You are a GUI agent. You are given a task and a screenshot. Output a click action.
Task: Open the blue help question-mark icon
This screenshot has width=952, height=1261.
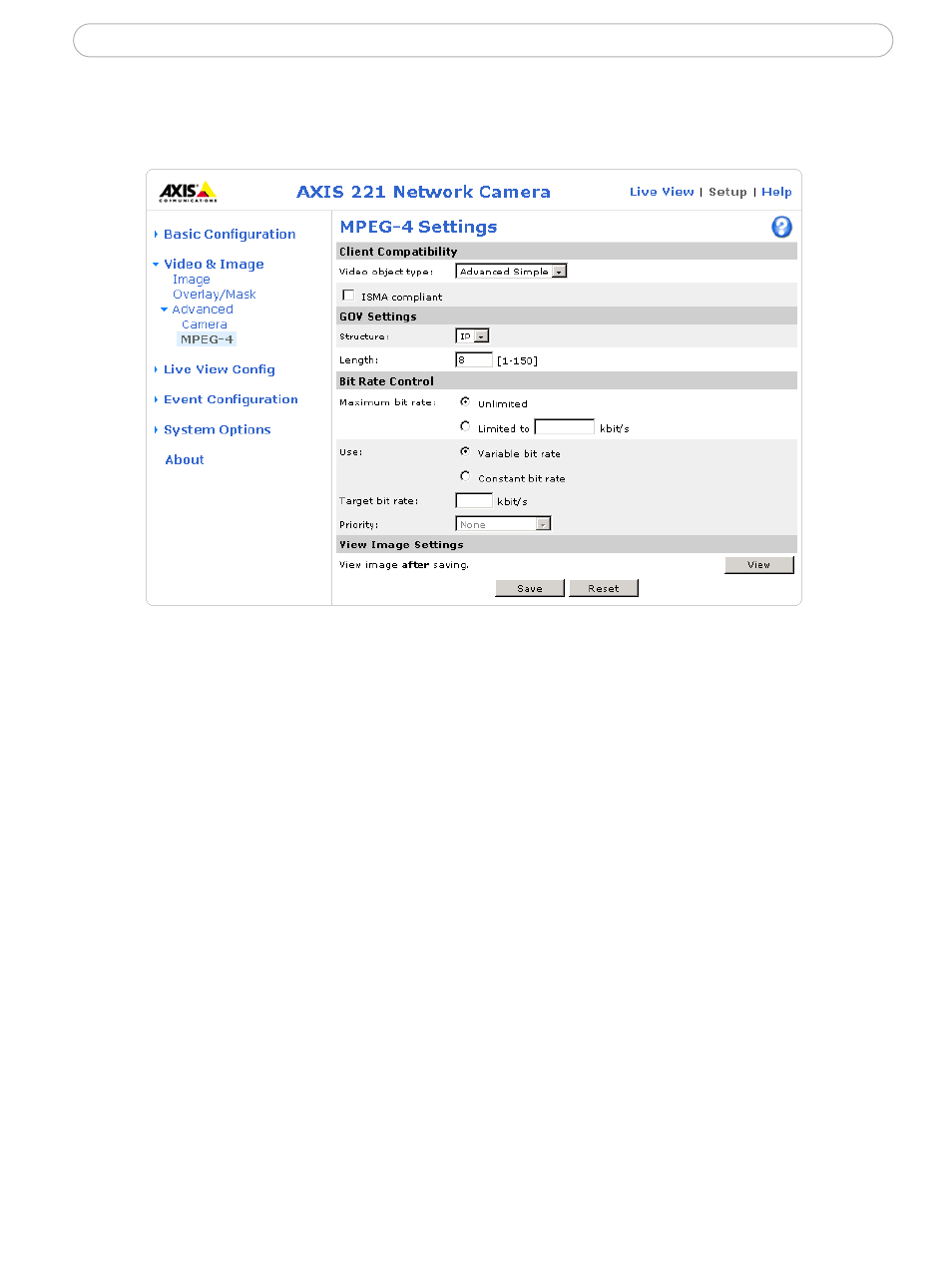(782, 227)
